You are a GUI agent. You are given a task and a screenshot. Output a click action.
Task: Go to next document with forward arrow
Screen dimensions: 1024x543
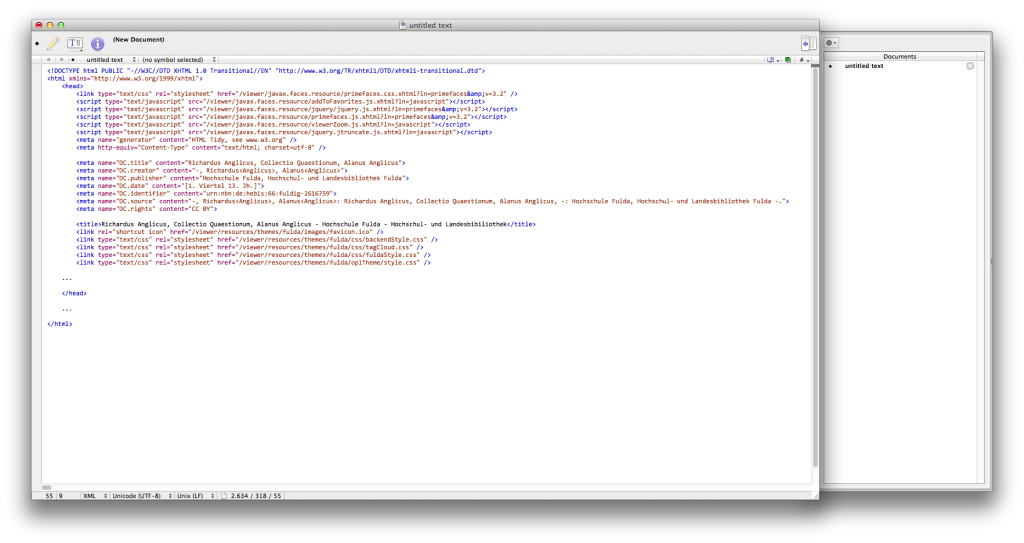(x=62, y=59)
